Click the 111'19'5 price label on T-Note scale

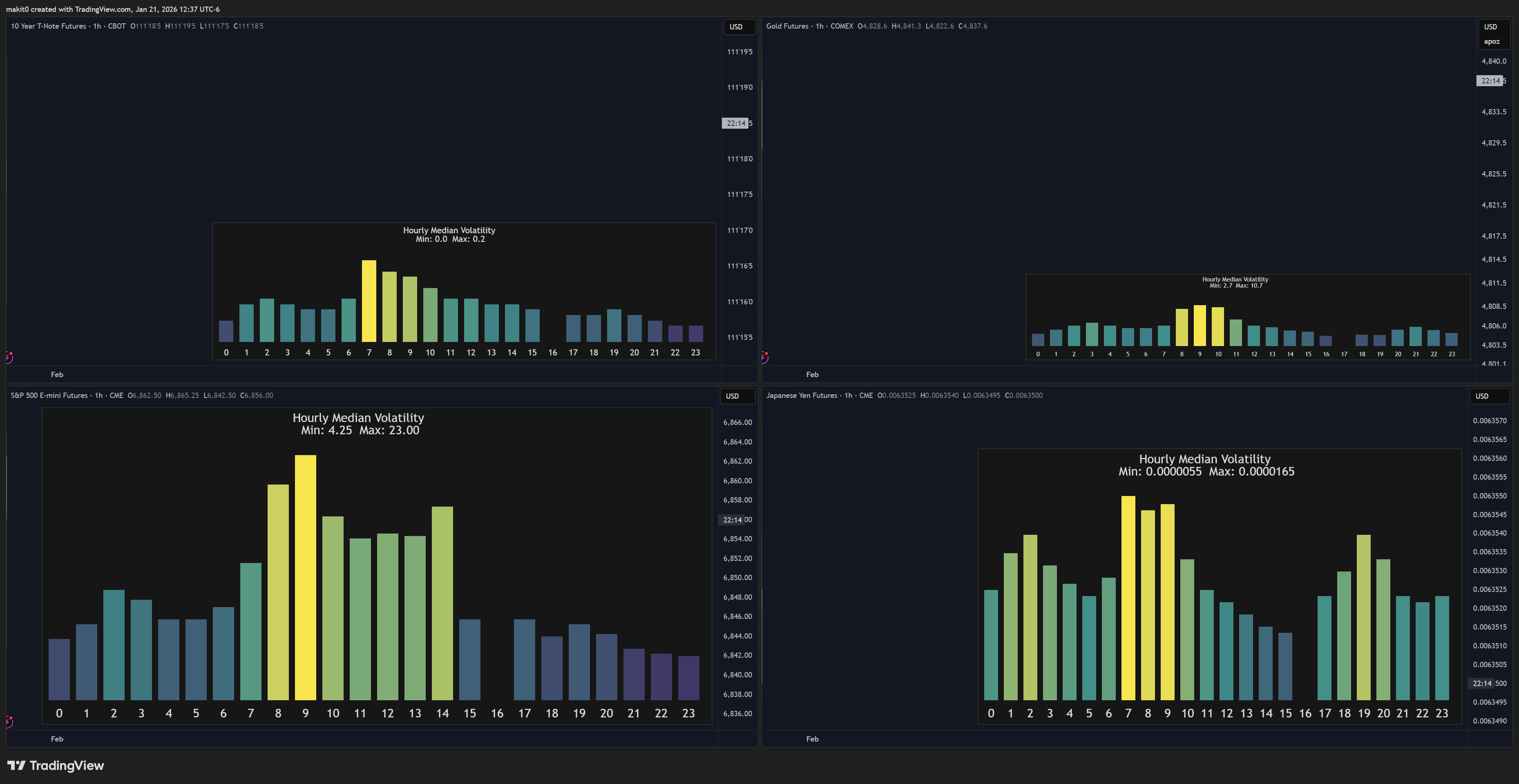(x=739, y=52)
